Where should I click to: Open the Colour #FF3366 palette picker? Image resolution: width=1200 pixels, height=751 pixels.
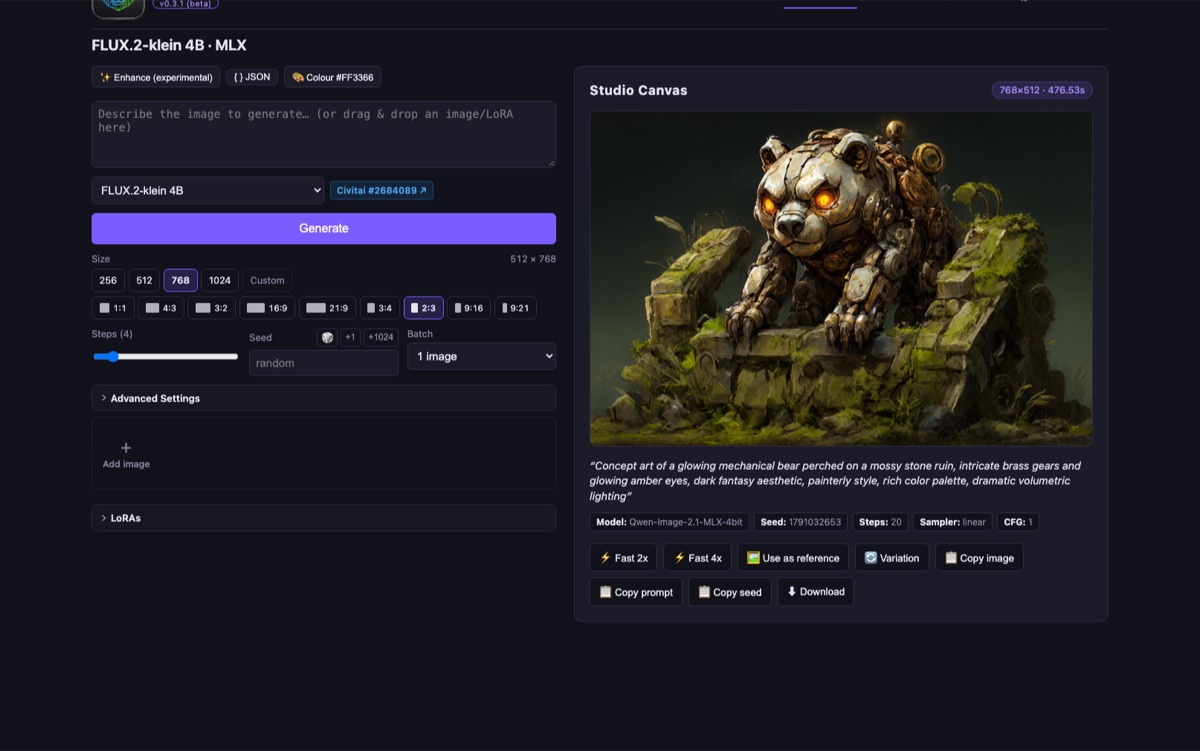click(332, 77)
